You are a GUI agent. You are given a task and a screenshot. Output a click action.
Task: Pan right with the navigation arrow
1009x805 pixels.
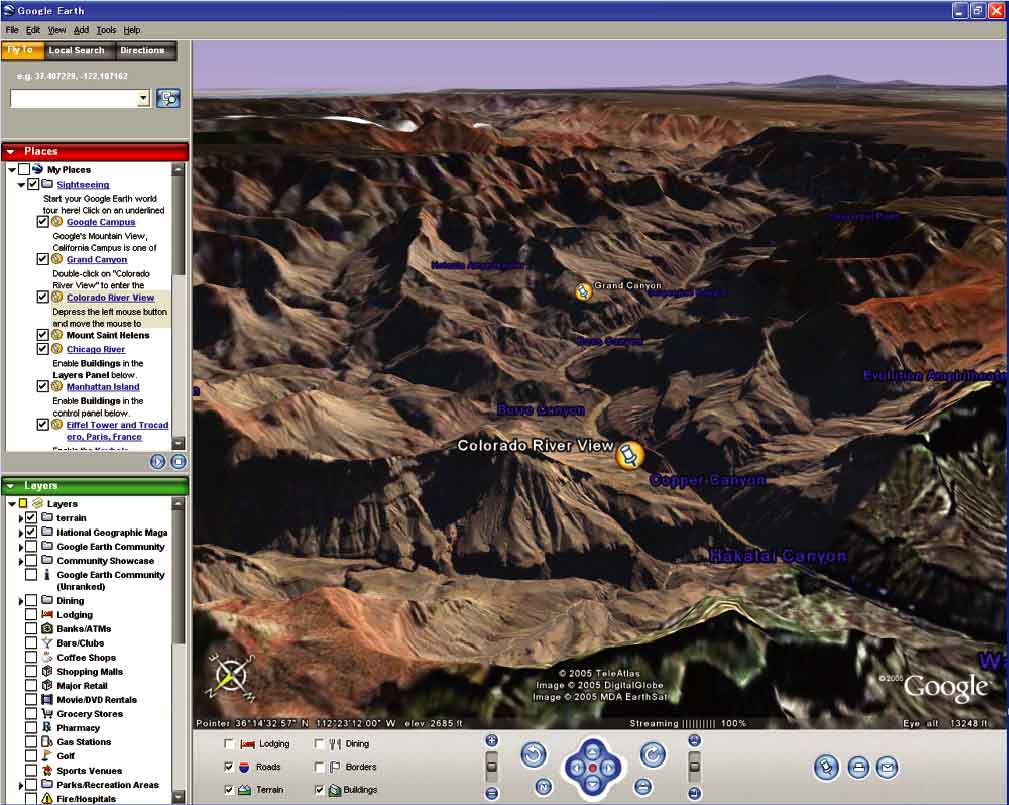(x=609, y=768)
